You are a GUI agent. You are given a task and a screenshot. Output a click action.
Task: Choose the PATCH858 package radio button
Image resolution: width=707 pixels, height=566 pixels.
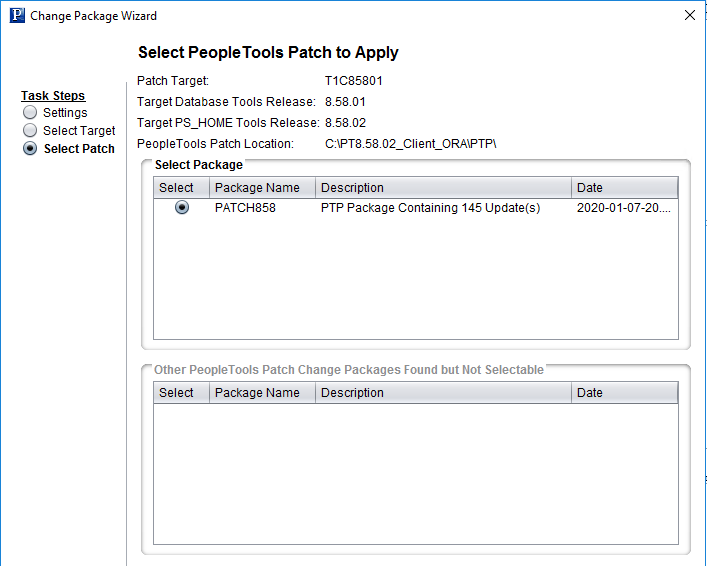click(x=182, y=207)
